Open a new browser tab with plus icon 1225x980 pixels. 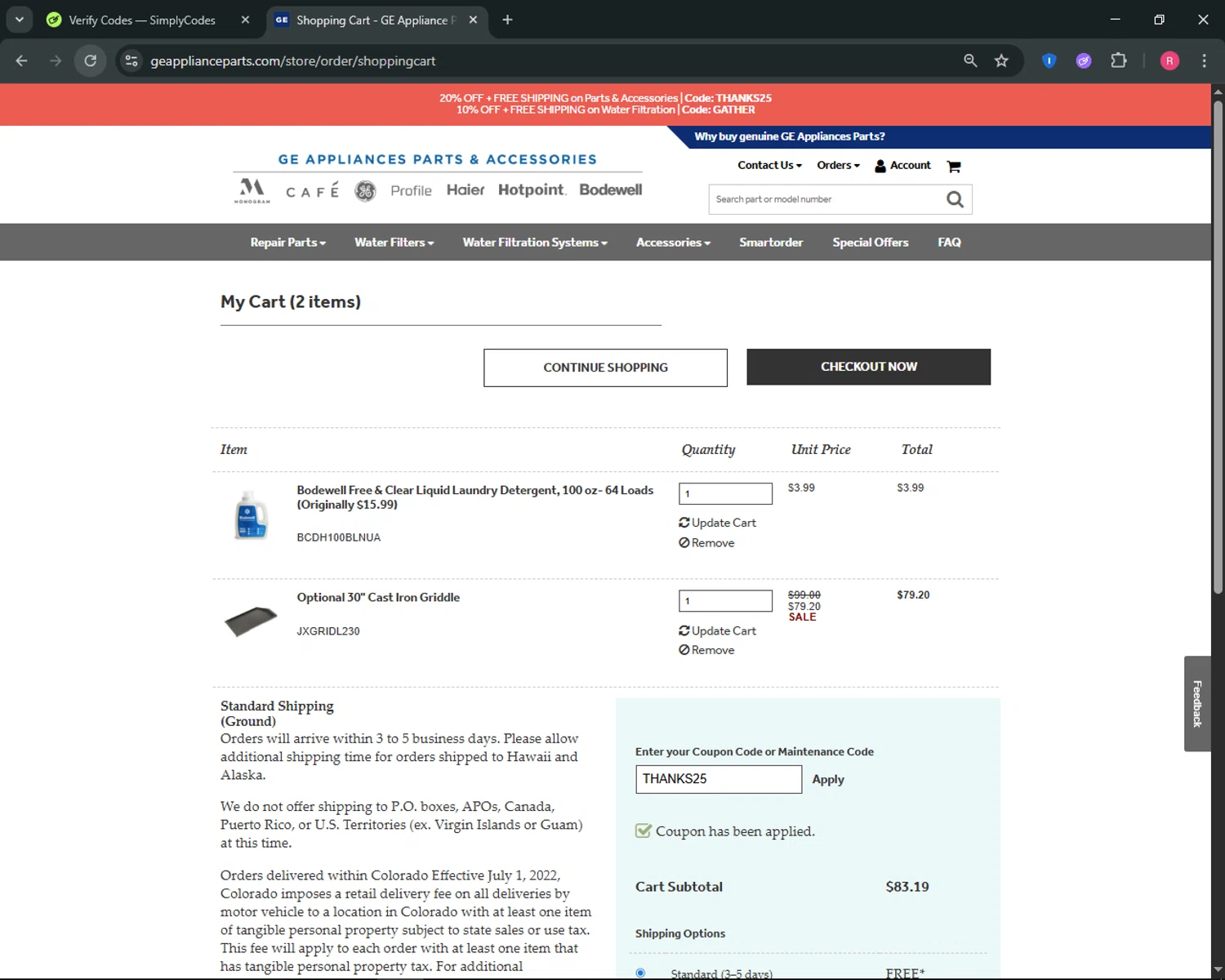507,20
